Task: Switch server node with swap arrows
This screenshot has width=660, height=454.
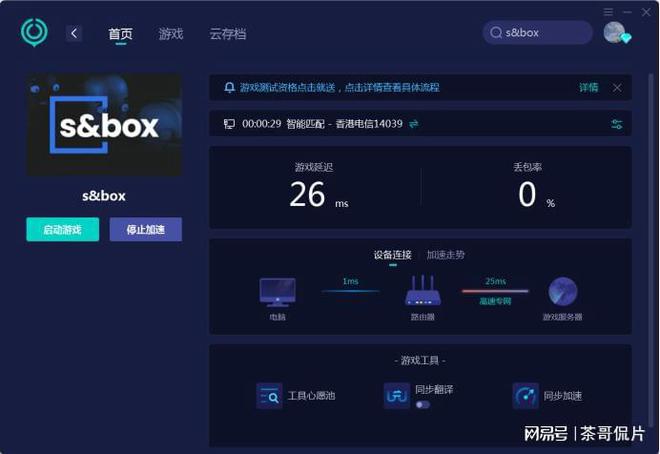Action: pos(414,124)
